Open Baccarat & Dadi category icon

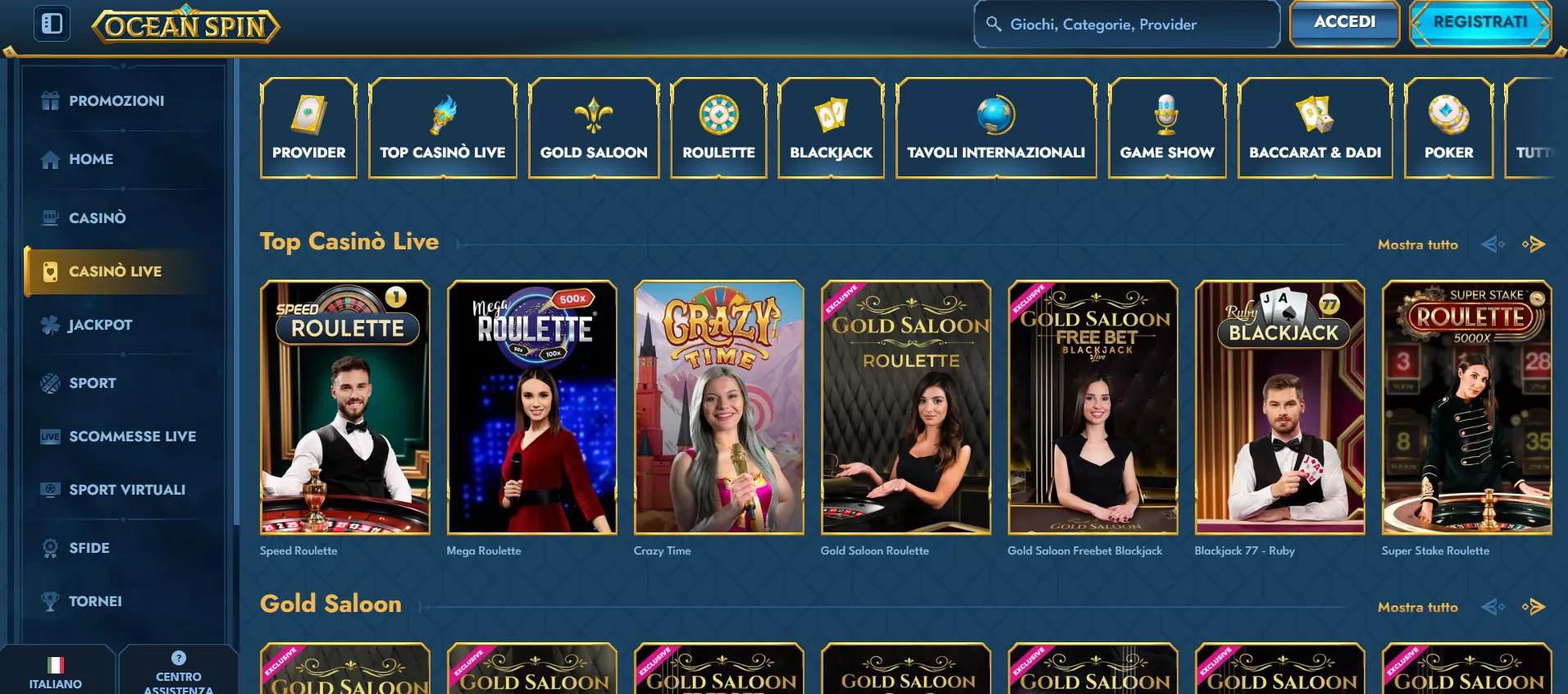(1315, 115)
